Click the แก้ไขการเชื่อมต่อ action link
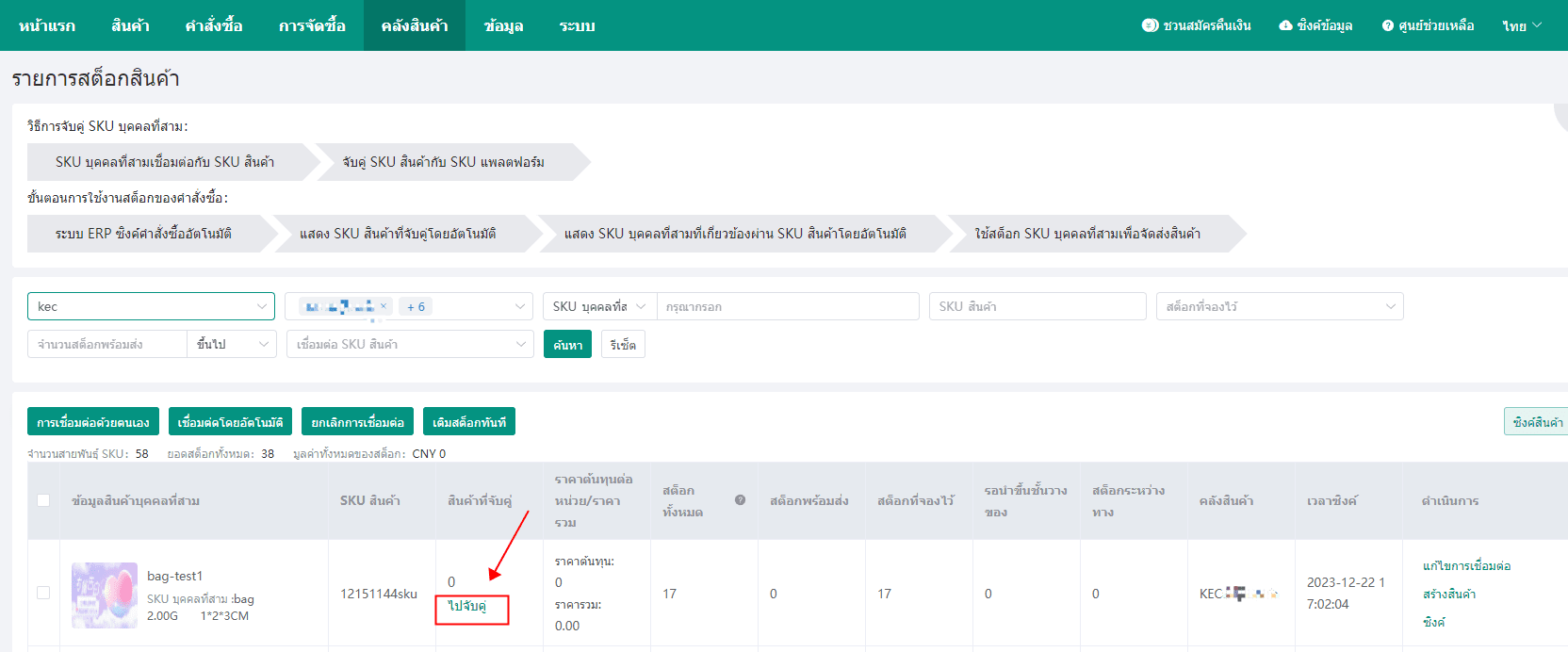Screen dimensions: 1568x652 1466,565
